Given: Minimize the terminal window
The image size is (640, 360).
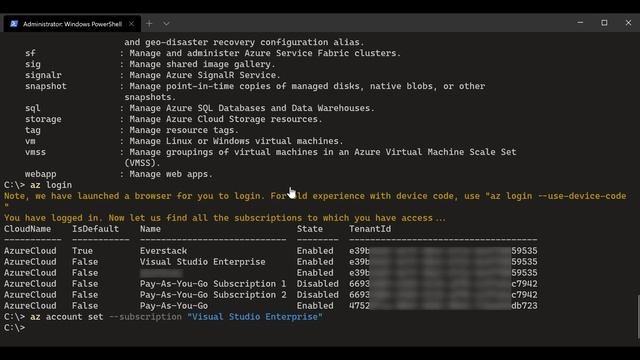Looking at the screenshot, I should point(580,23).
